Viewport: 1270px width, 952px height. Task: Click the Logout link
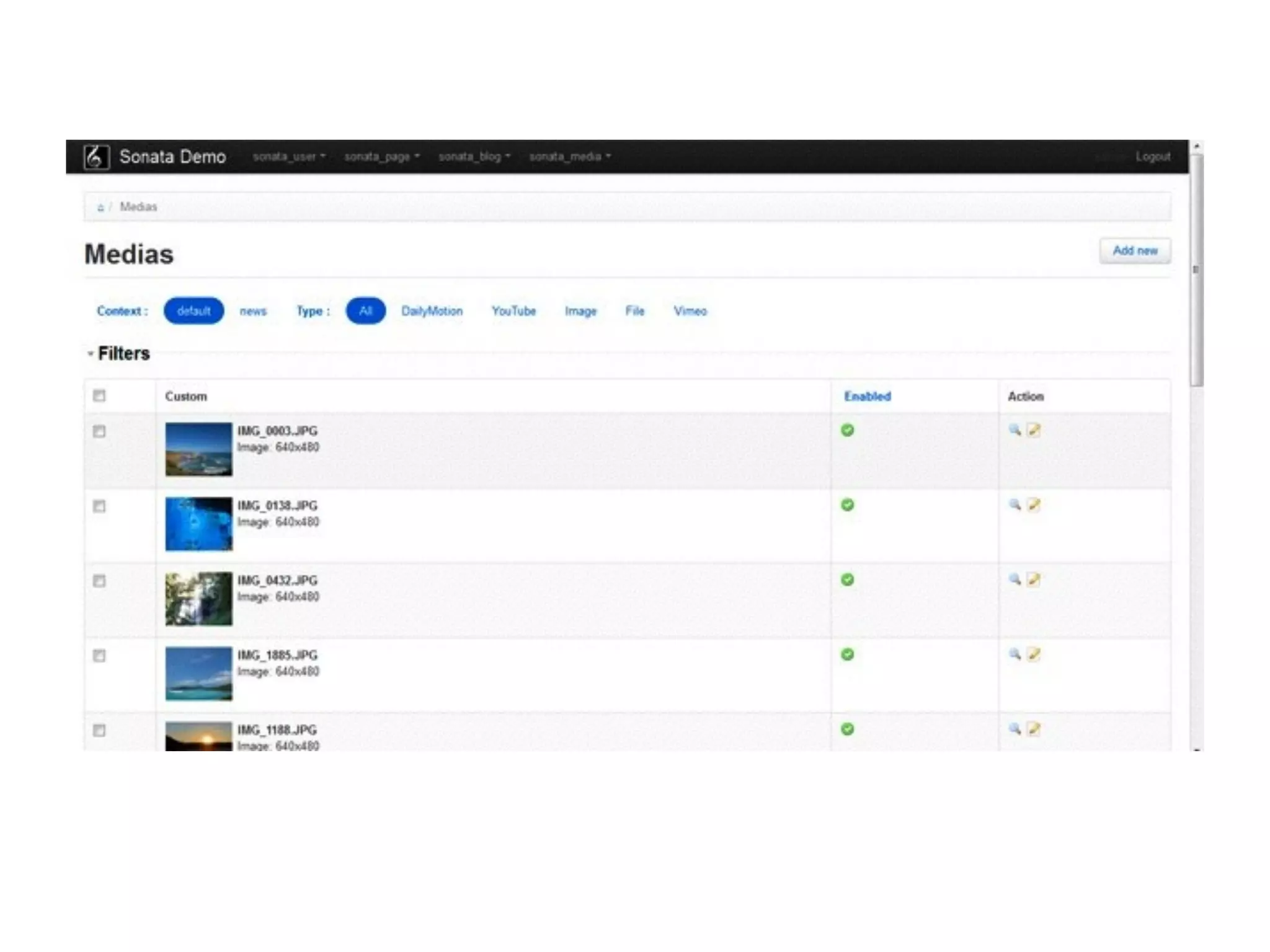click(x=1153, y=157)
